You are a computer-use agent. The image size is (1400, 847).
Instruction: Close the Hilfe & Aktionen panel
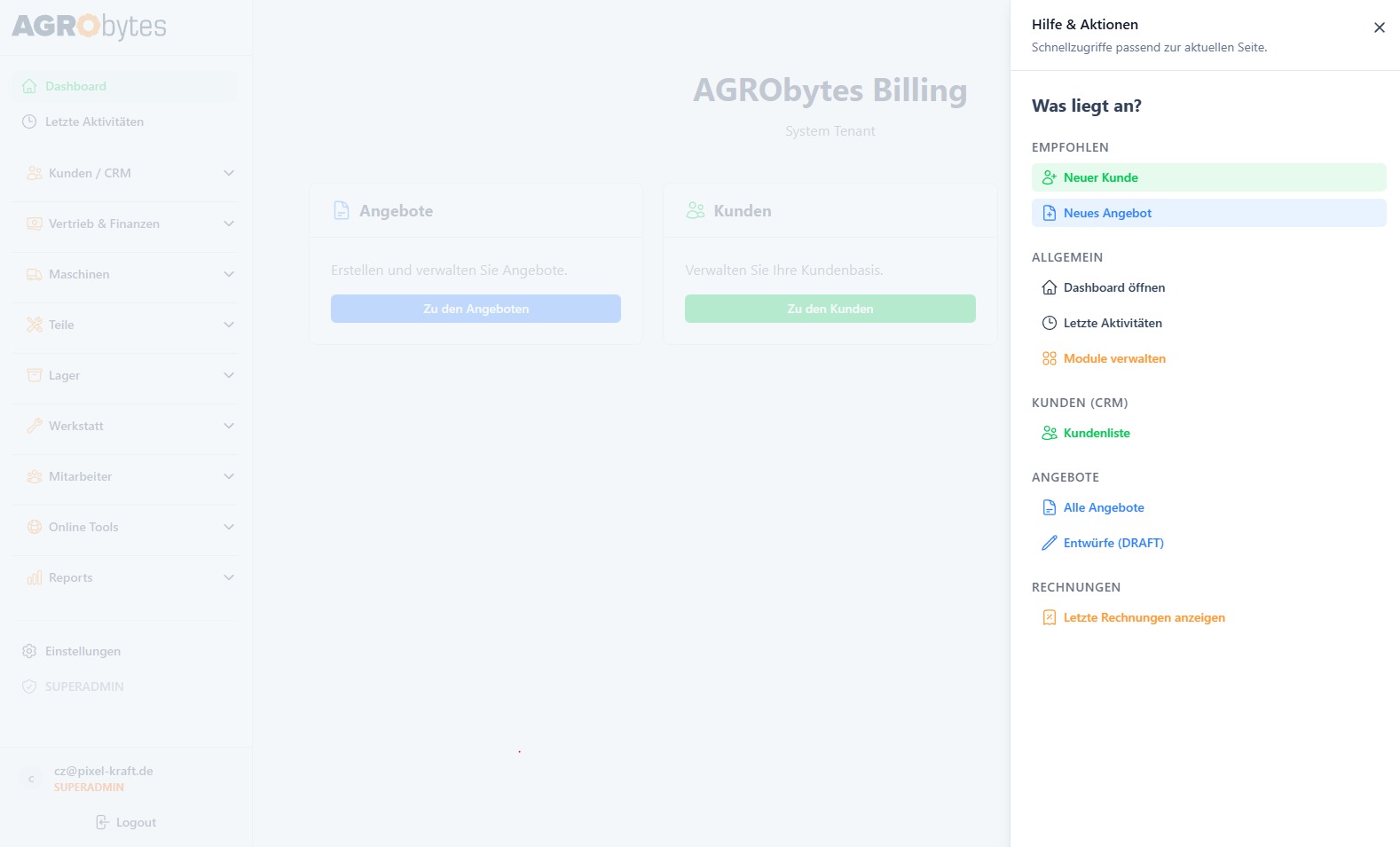(1379, 27)
